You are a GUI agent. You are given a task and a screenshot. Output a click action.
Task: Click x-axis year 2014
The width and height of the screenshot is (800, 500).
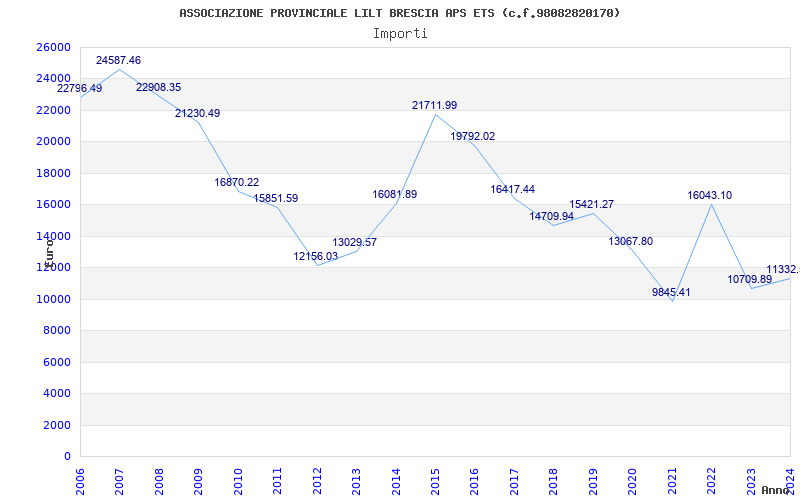pyautogui.click(x=395, y=482)
